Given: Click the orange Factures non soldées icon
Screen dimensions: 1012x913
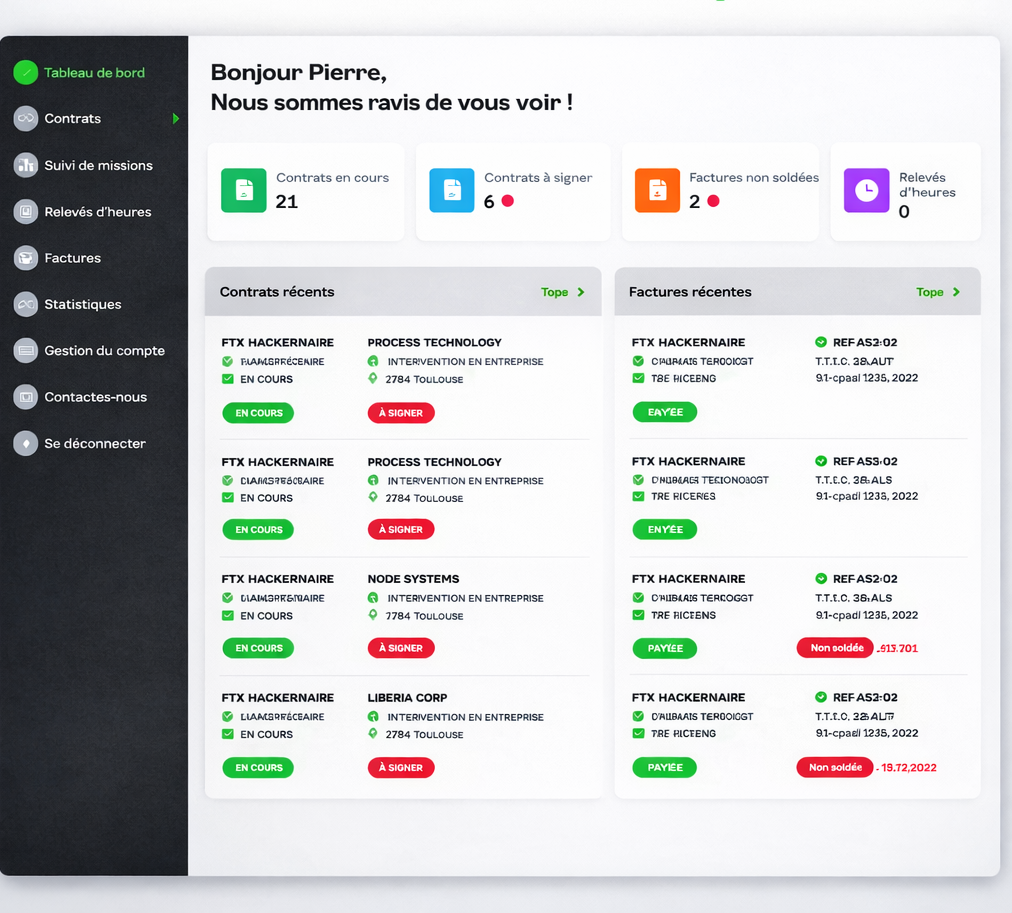Looking at the screenshot, I should coord(657,190).
